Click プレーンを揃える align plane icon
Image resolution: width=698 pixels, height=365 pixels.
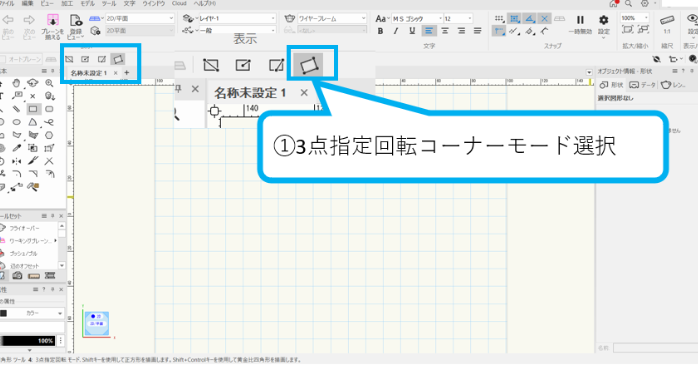(x=53, y=20)
